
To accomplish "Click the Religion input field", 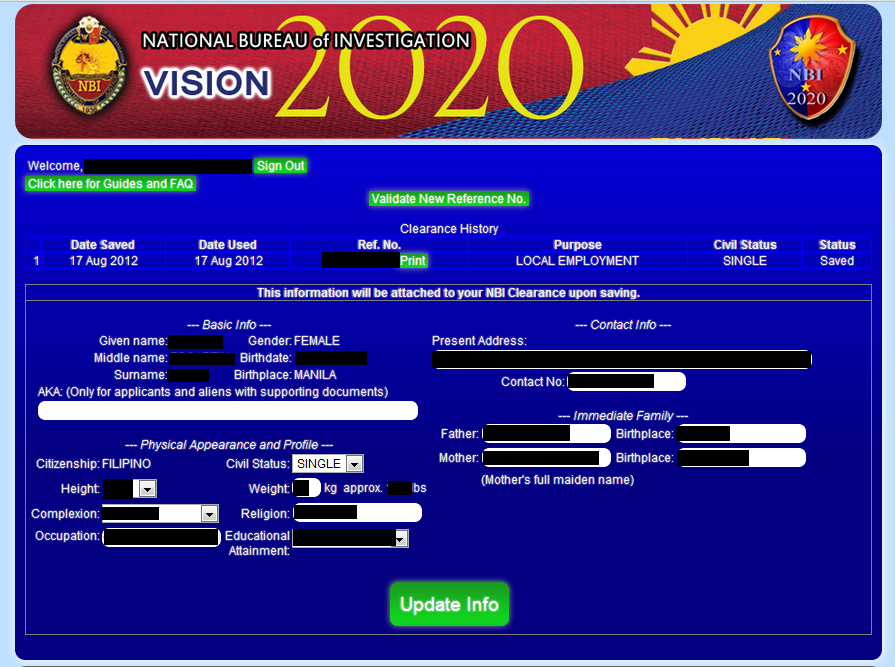I will point(358,512).
